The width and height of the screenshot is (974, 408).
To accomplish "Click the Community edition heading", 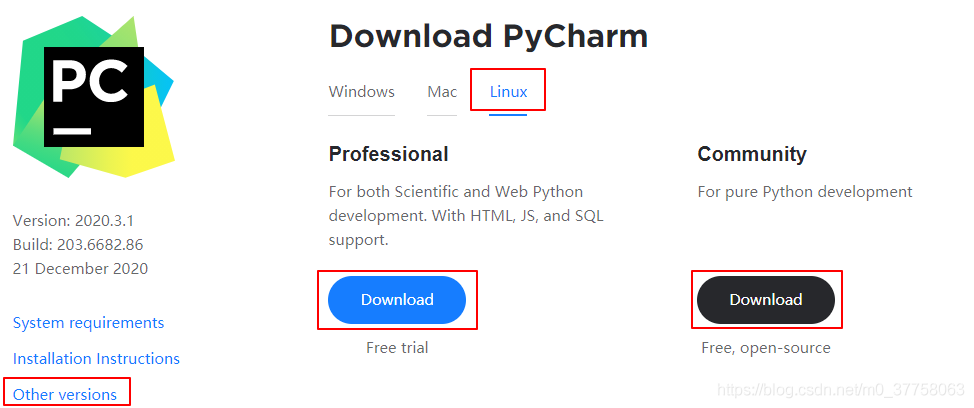I will pyautogui.click(x=752, y=154).
